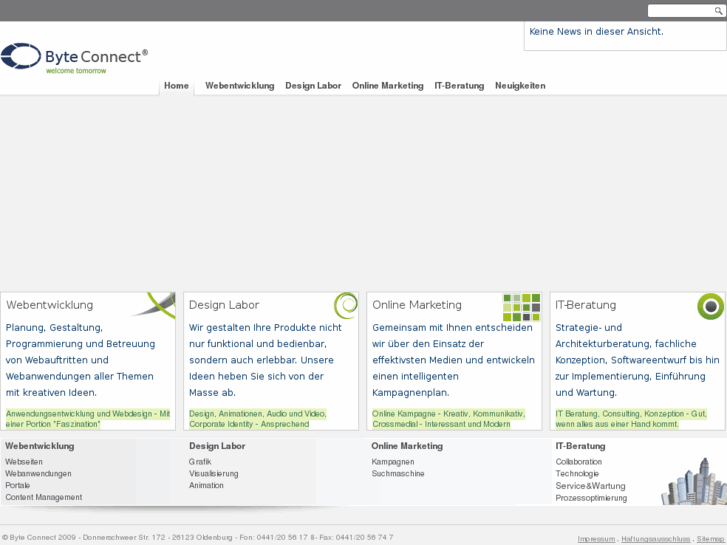Open the Prozessoptimierung link
The image size is (727, 545).
(591, 498)
